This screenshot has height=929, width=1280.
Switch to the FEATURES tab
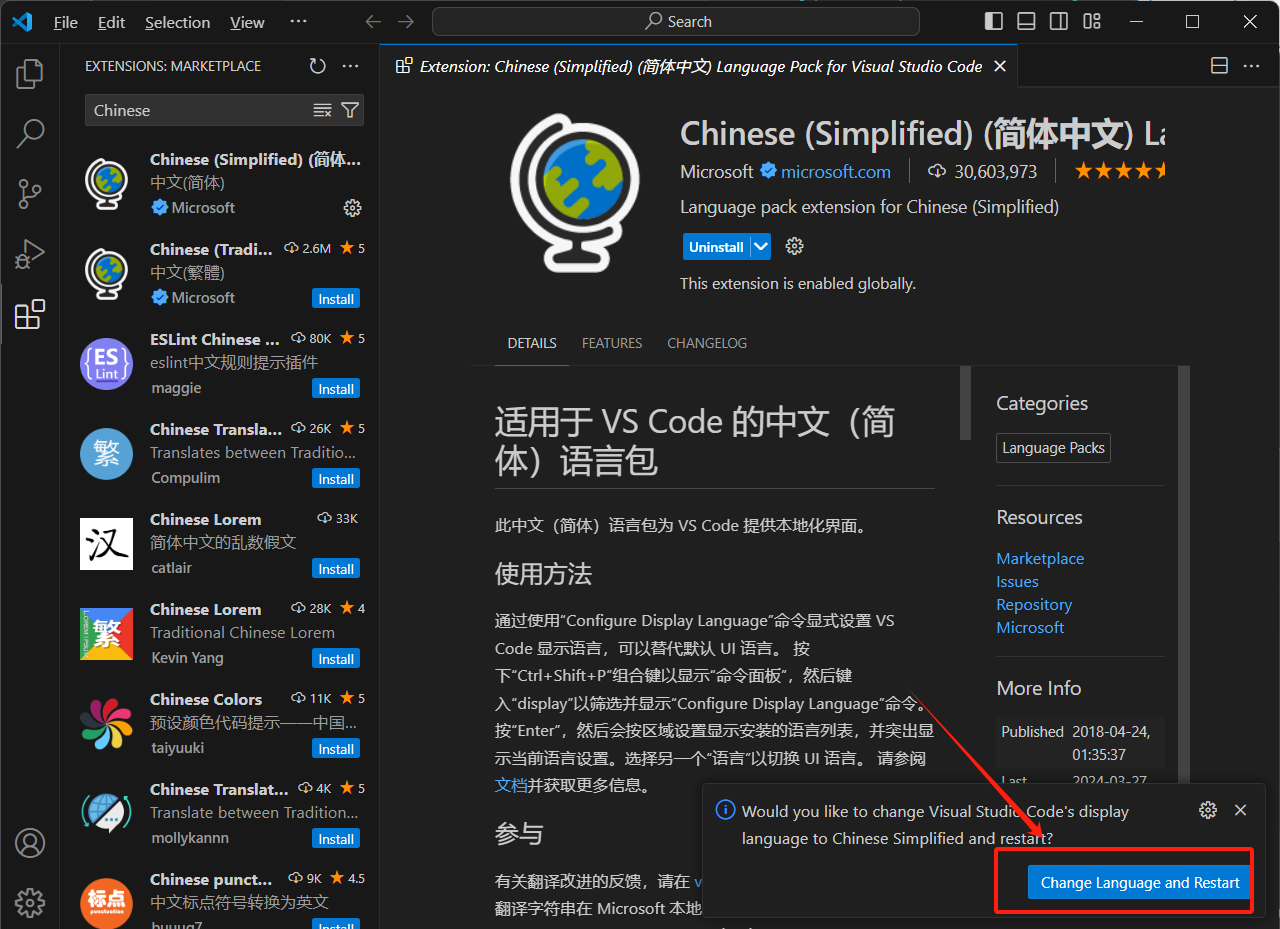[612, 343]
